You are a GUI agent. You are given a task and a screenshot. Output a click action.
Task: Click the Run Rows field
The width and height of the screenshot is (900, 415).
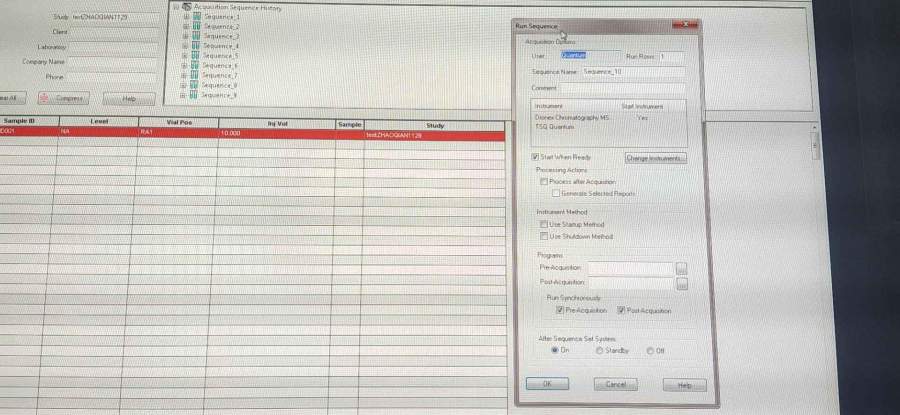click(671, 57)
